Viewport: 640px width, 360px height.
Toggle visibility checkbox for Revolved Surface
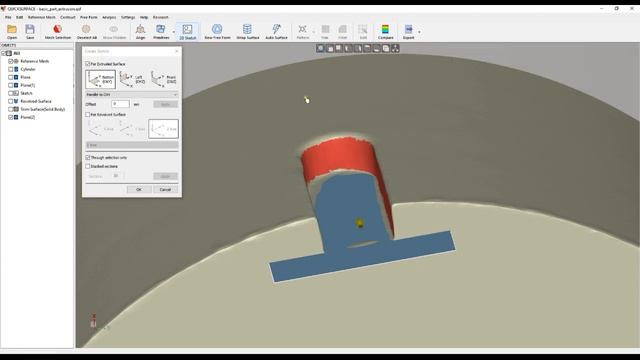coord(11,101)
